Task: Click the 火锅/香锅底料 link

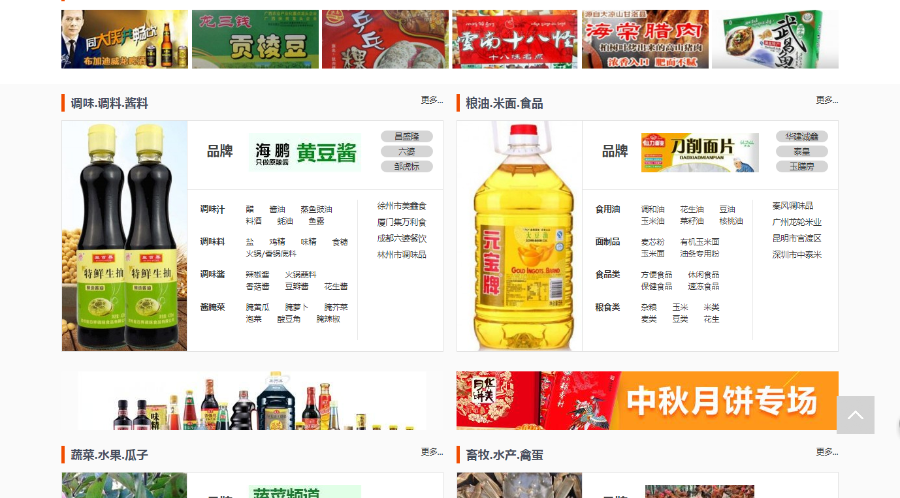Action: click(271, 254)
